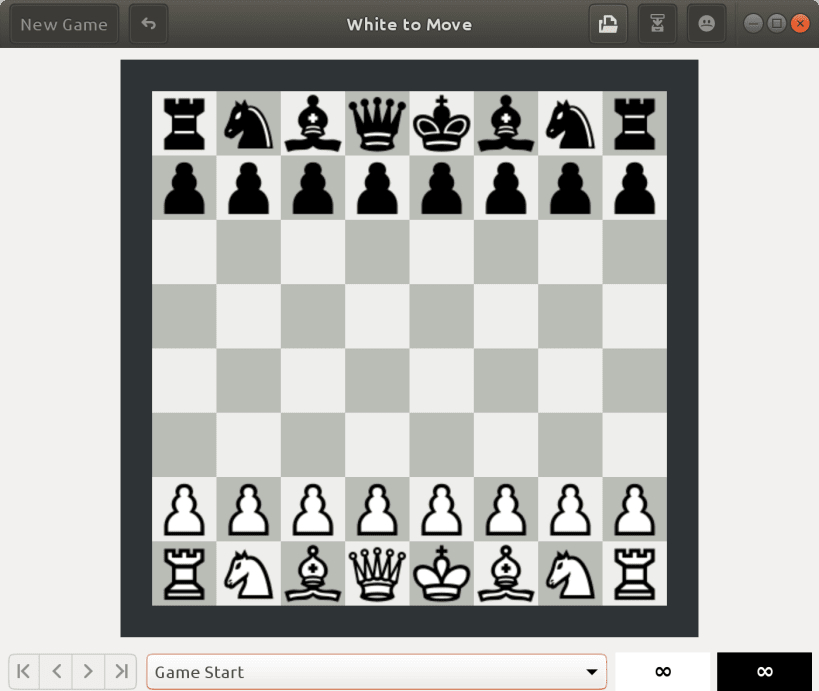Click the black rook on a8
Image resolution: width=819 pixels, height=691 pixels.
(184, 123)
